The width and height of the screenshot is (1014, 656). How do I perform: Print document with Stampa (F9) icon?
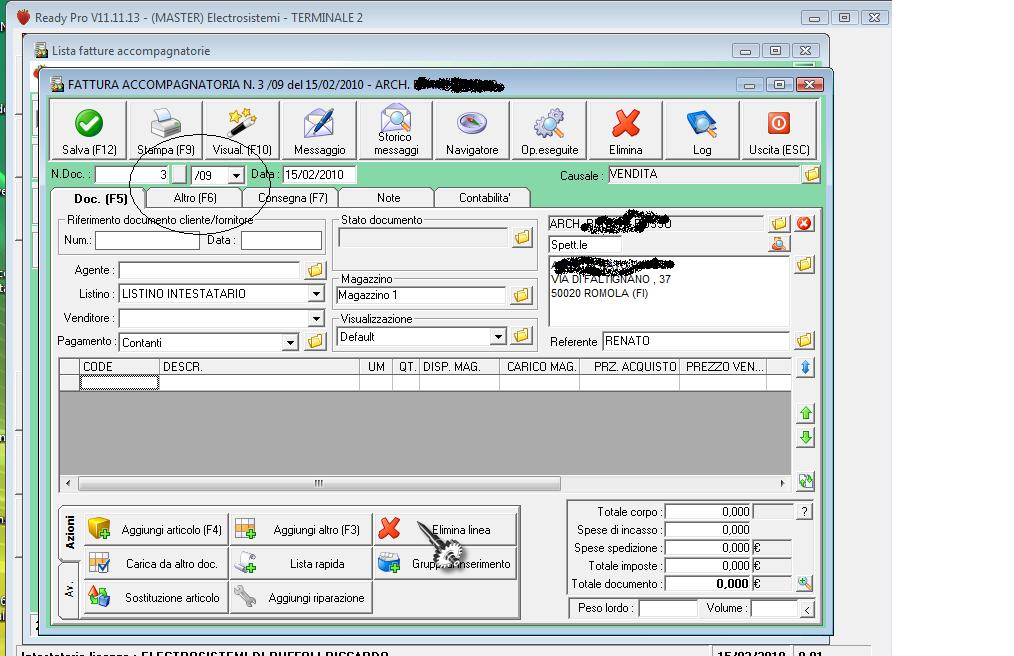[x=166, y=124]
